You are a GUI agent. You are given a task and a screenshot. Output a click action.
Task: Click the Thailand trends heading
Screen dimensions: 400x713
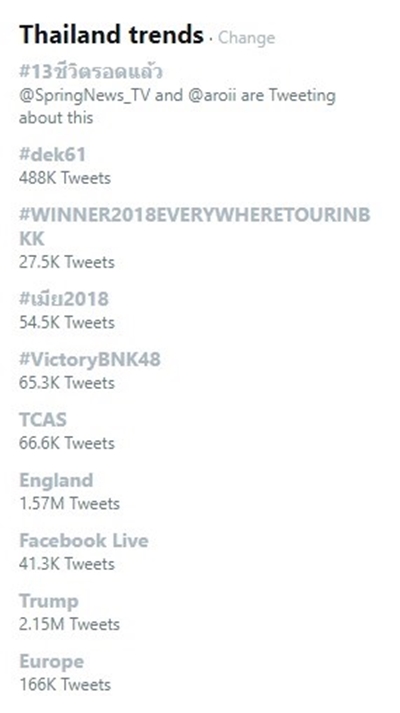(111, 35)
